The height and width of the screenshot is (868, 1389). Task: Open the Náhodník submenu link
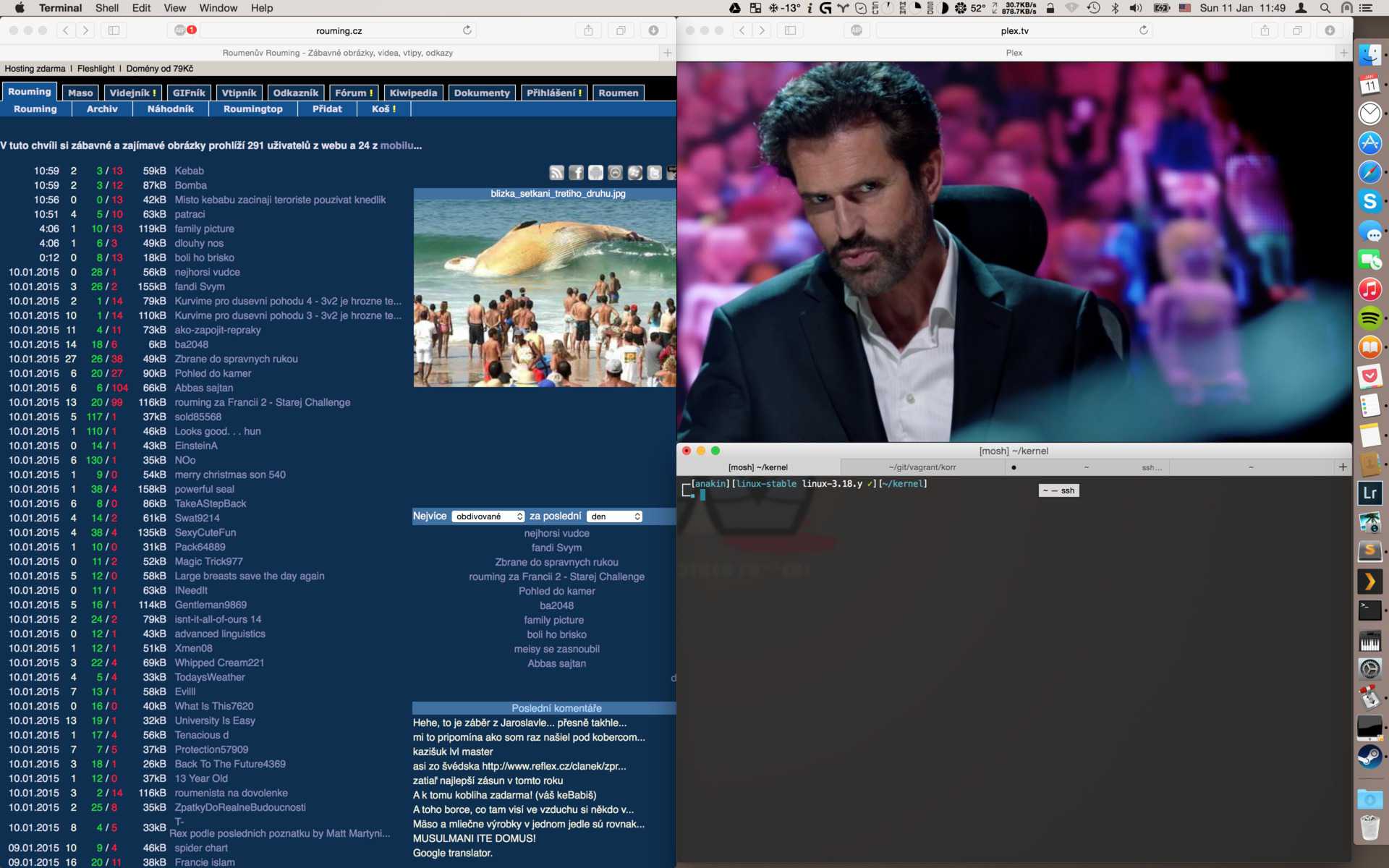(171, 109)
